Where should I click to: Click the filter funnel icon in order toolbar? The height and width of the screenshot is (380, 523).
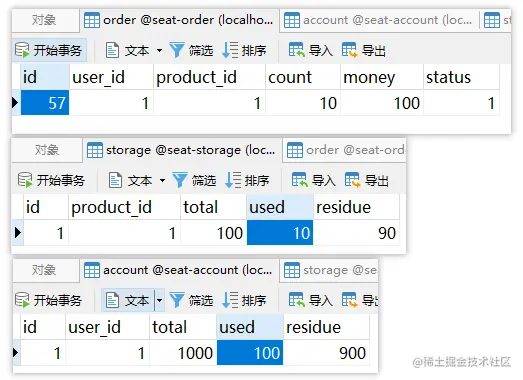click(x=177, y=50)
